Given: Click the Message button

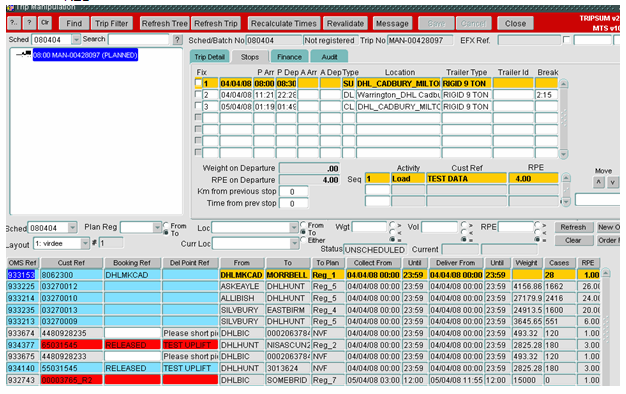Looking at the screenshot, I should coord(392,24).
